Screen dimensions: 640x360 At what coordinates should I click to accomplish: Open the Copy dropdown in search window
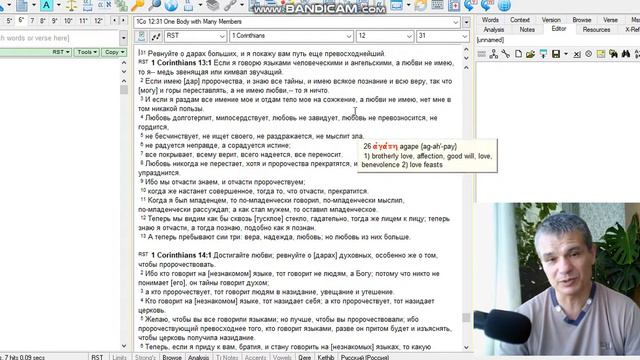coord(114,52)
